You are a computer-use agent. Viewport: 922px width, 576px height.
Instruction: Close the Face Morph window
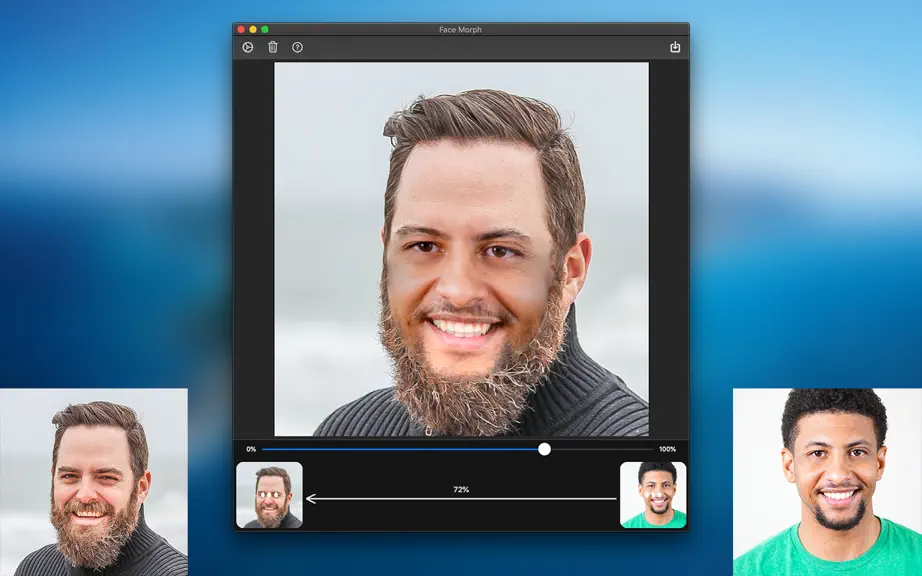click(241, 29)
